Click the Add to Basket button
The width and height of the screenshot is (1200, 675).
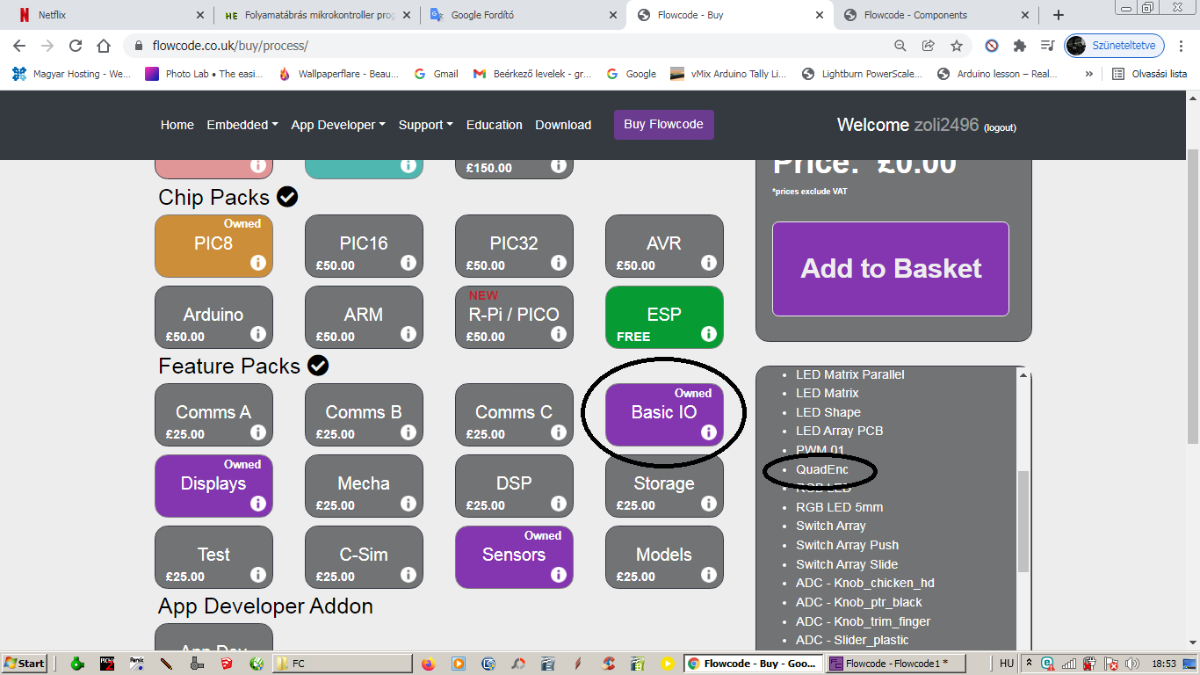(x=891, y=268)
